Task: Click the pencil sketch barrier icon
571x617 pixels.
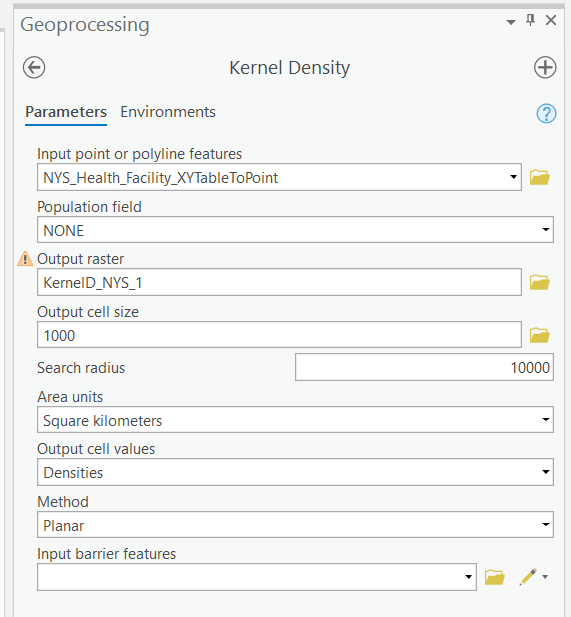Action: [x=528, y=577]
